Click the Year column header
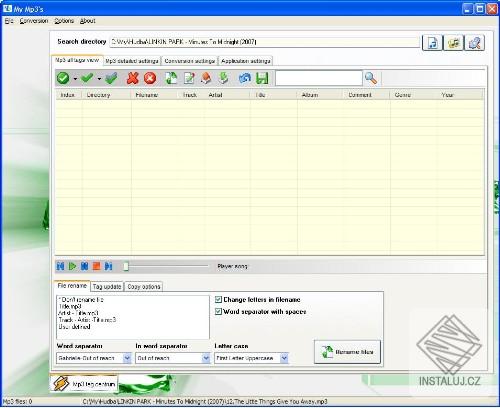 tap(460, 95)
